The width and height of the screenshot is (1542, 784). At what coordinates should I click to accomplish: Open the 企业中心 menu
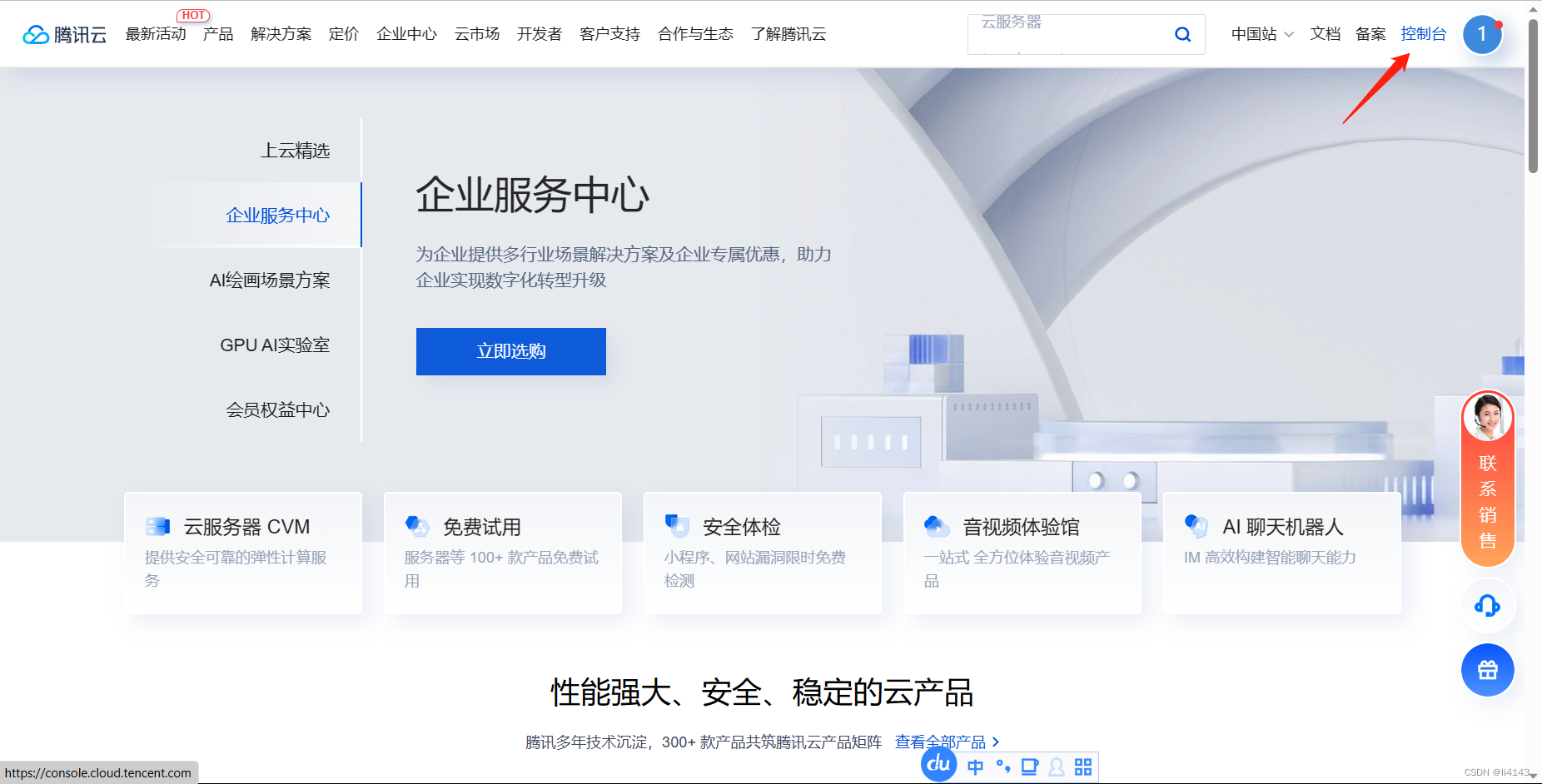click(x=406, y=34)
